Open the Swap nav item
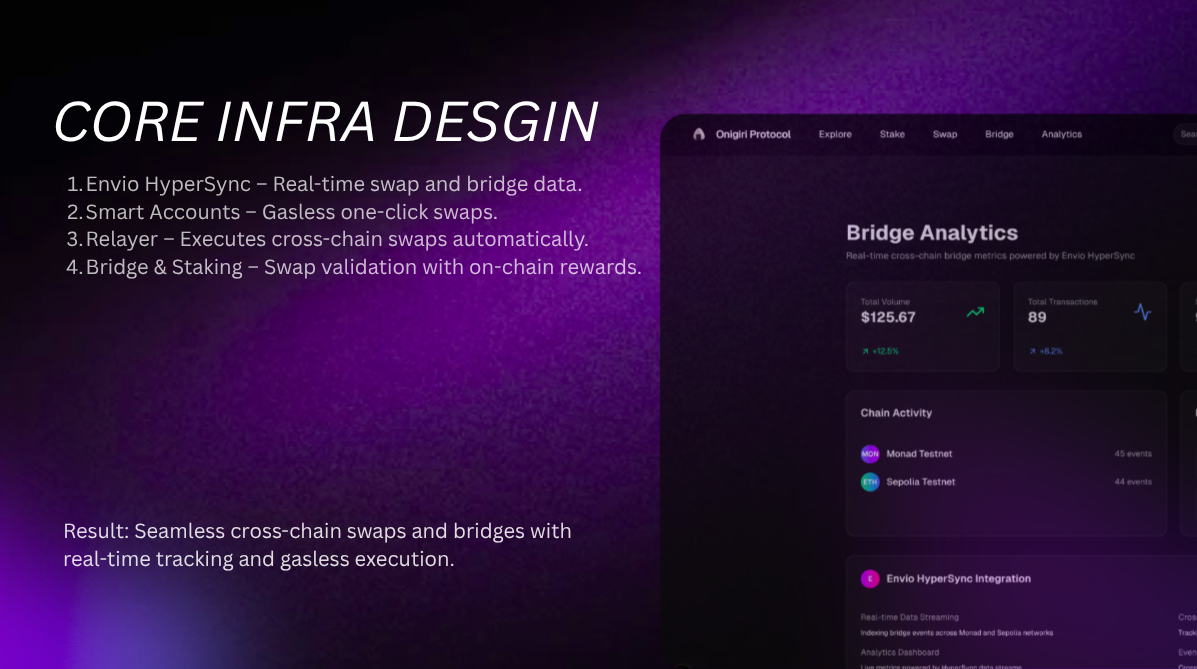The height and width of the screenshot is (669, 1197). (x=945, y=134)
